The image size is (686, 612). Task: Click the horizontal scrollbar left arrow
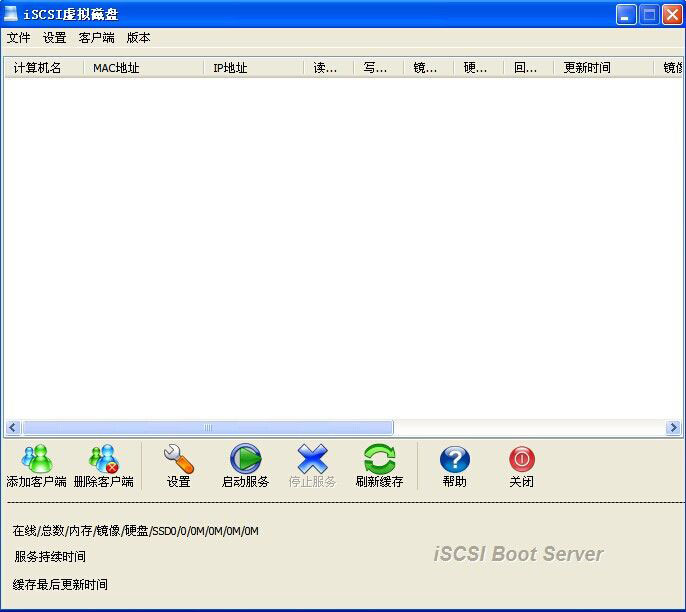[13, 427]
